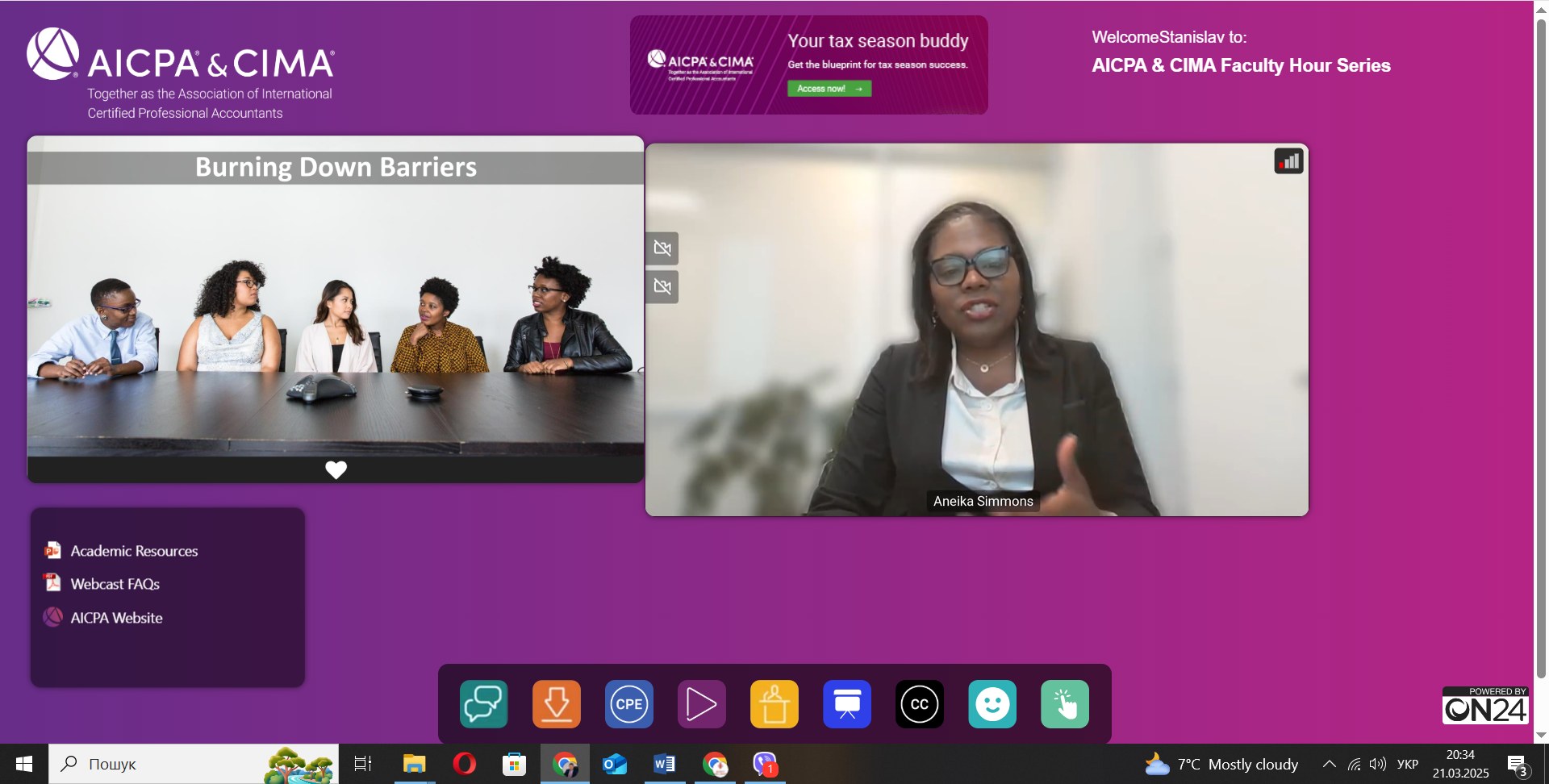
Task: Open the purple play-triangle media widget
Action: pos(702,704)
